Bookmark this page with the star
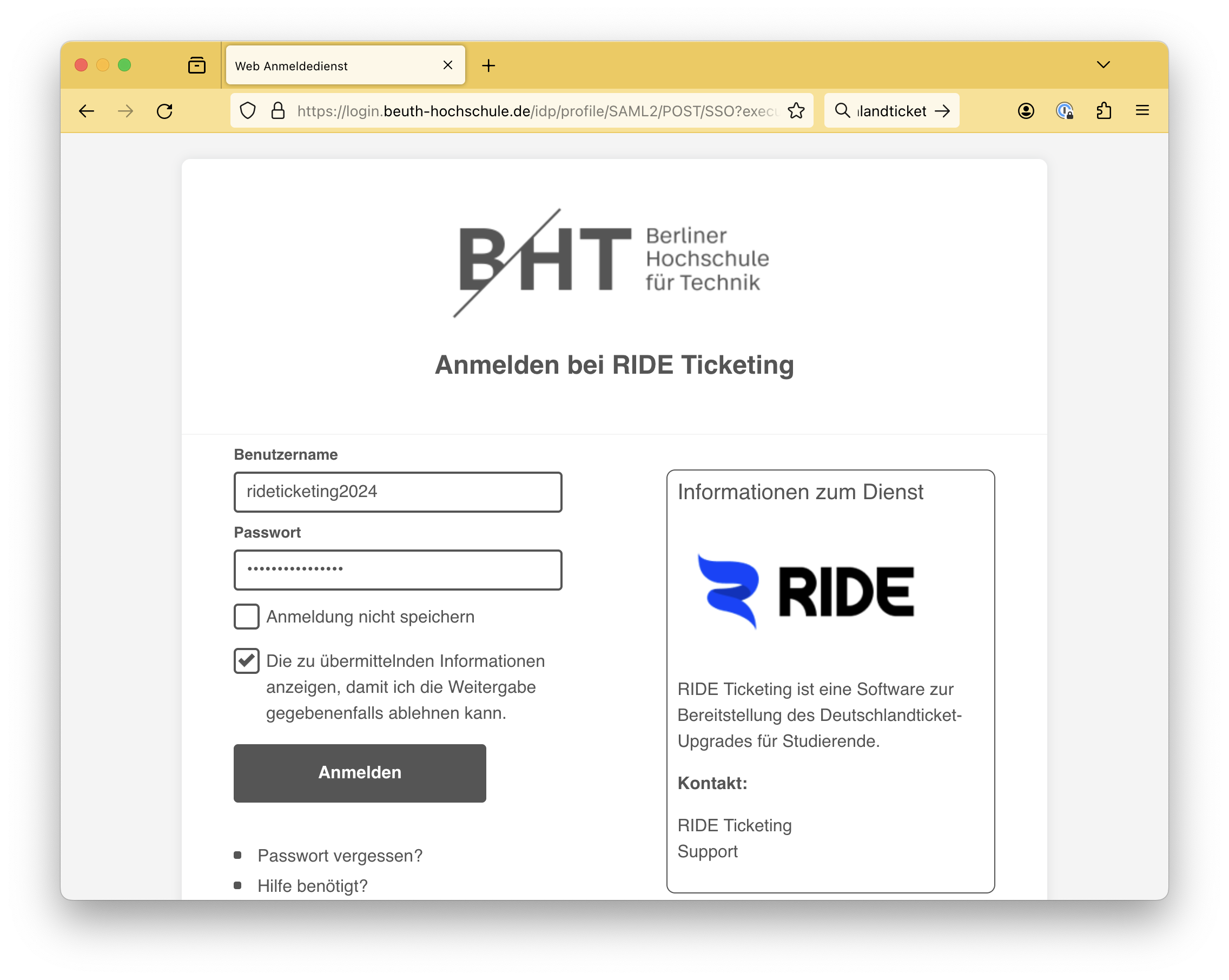The width and height of the screenshot is (1229, 980). (796, 110)
